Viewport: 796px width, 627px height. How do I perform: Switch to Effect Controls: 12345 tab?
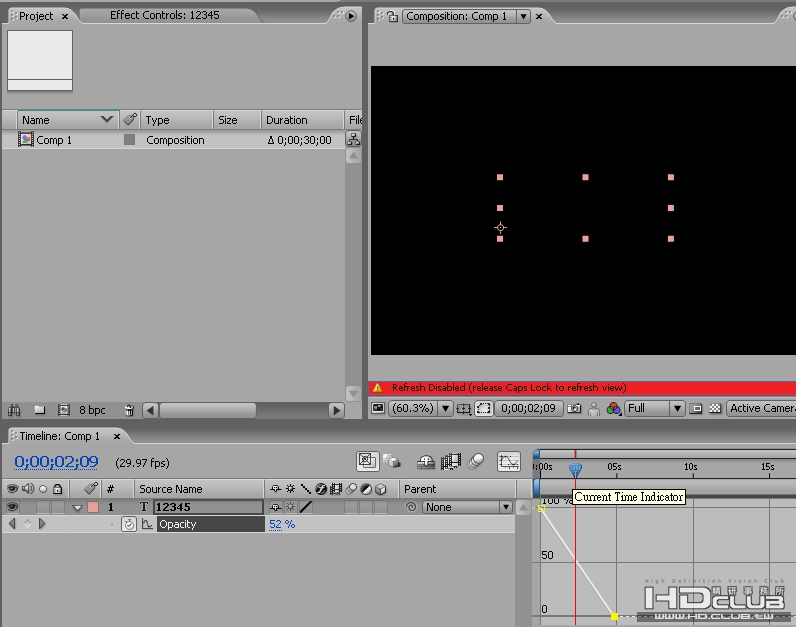tap(164, 15)
